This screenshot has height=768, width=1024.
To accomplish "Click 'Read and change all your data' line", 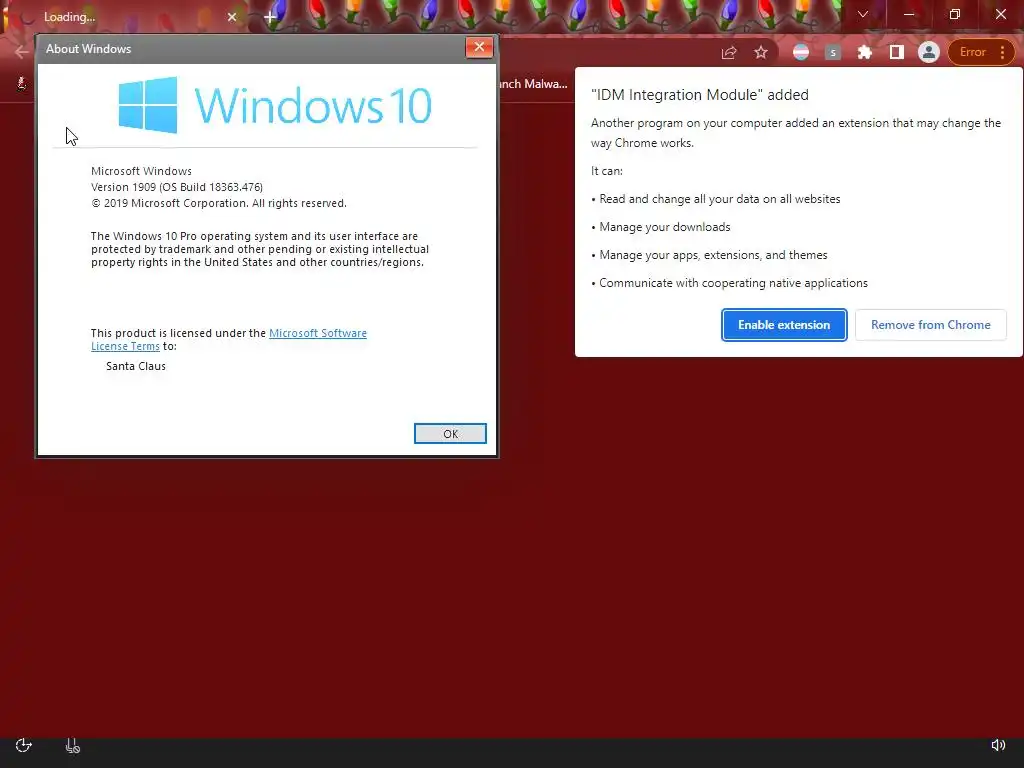I will click(720, 199).
